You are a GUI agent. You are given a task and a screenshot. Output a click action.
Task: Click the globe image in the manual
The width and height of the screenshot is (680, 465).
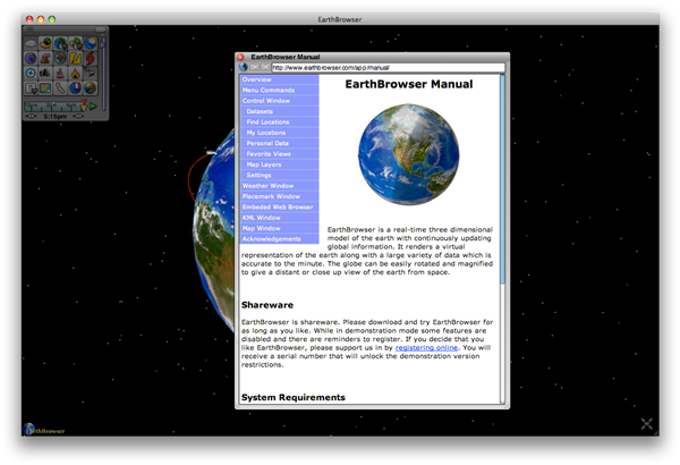point(409,154)
